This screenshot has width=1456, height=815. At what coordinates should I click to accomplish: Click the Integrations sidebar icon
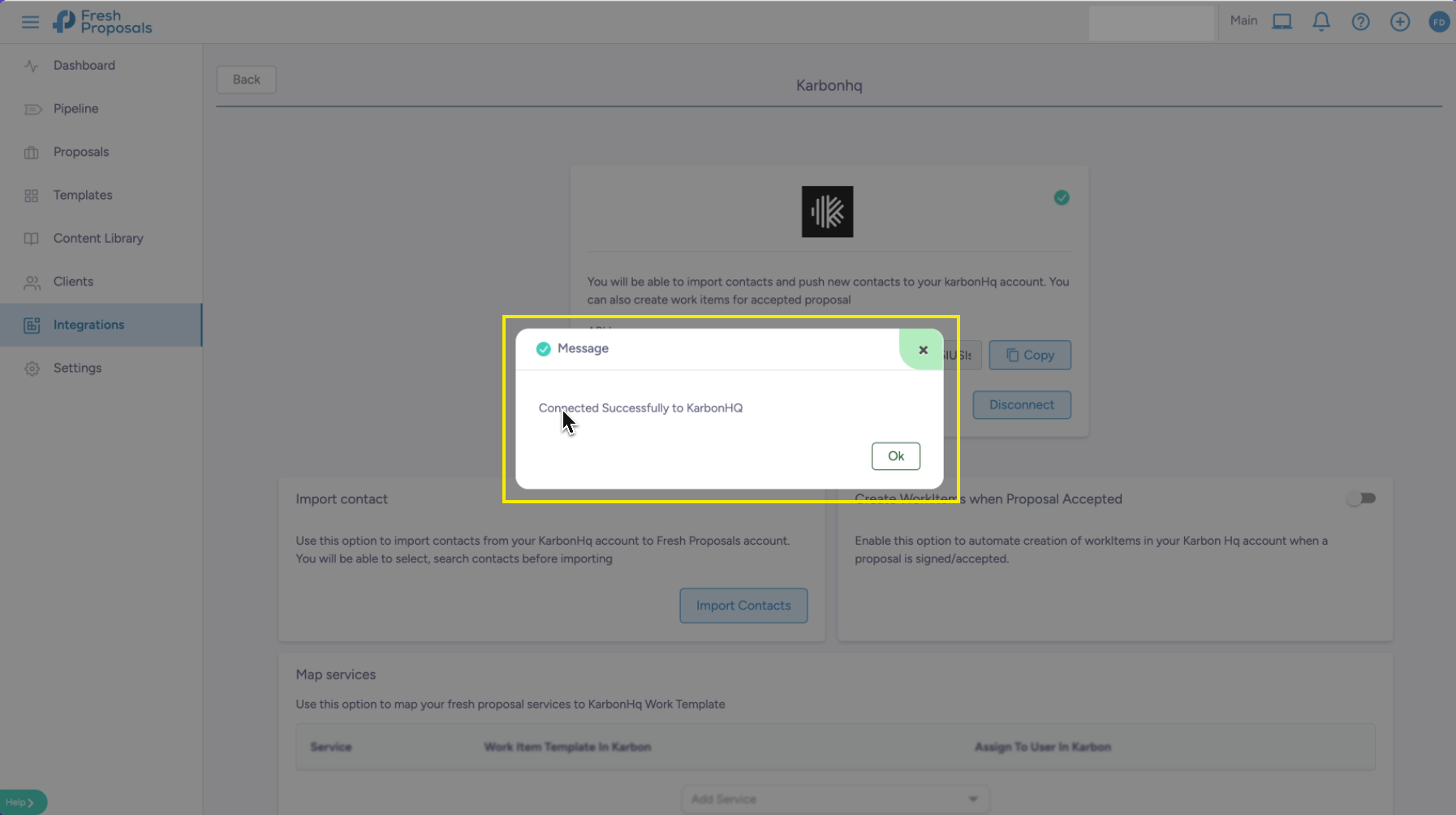pos(32,326)
